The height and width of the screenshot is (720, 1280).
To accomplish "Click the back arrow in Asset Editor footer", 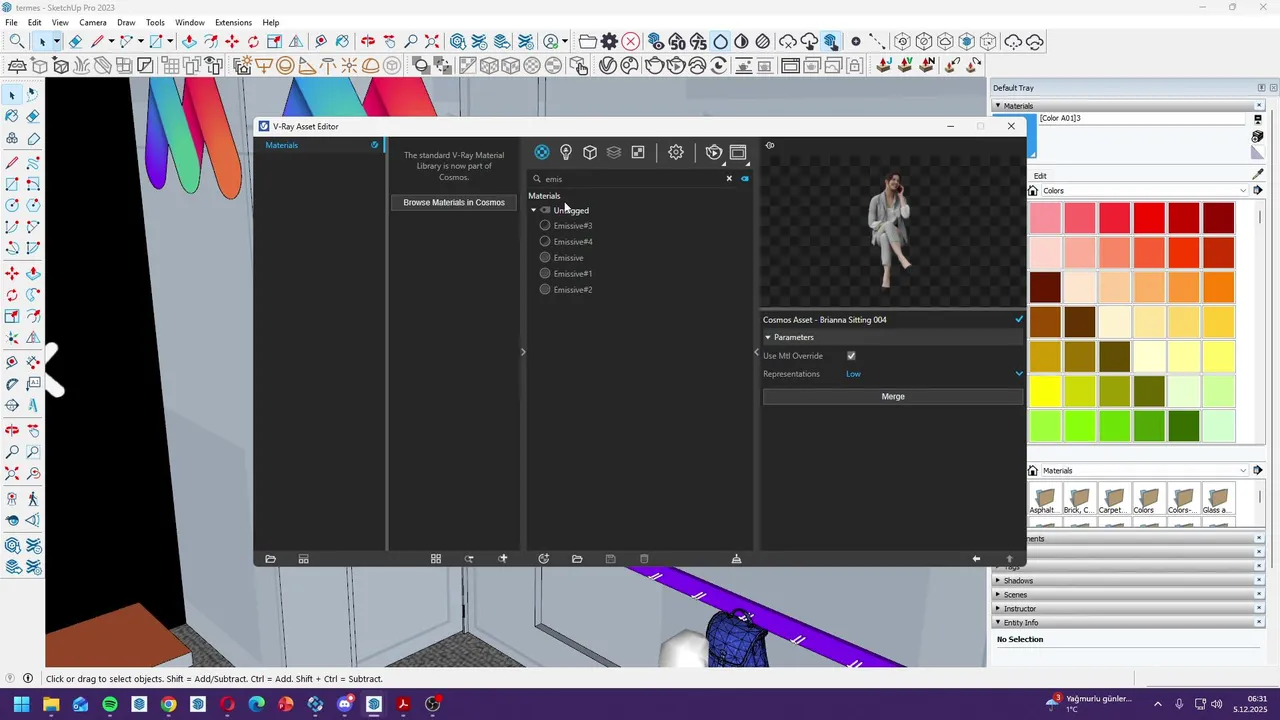I will point(976,559).
